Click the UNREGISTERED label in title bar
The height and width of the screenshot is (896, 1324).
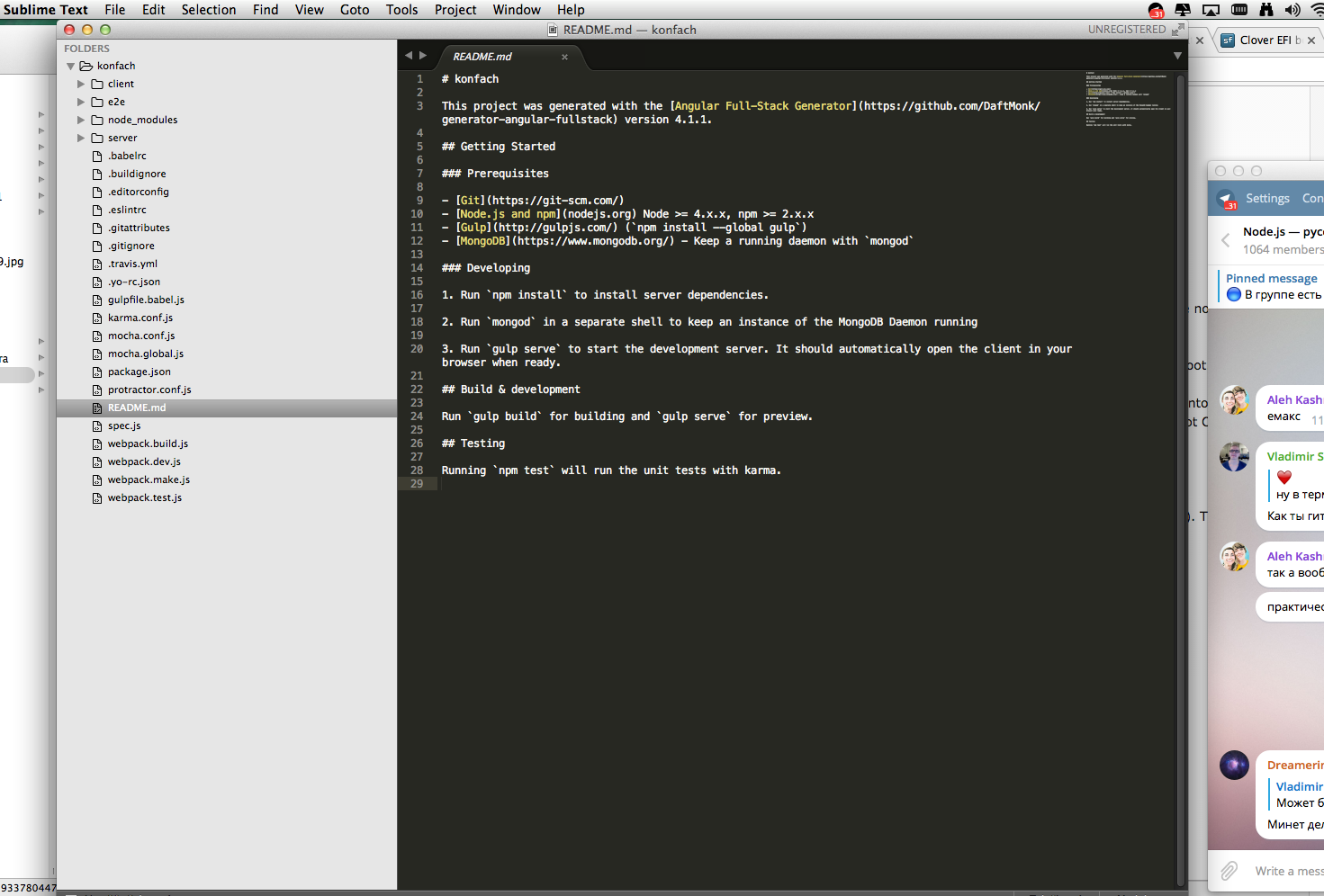tap(1127, 30)
